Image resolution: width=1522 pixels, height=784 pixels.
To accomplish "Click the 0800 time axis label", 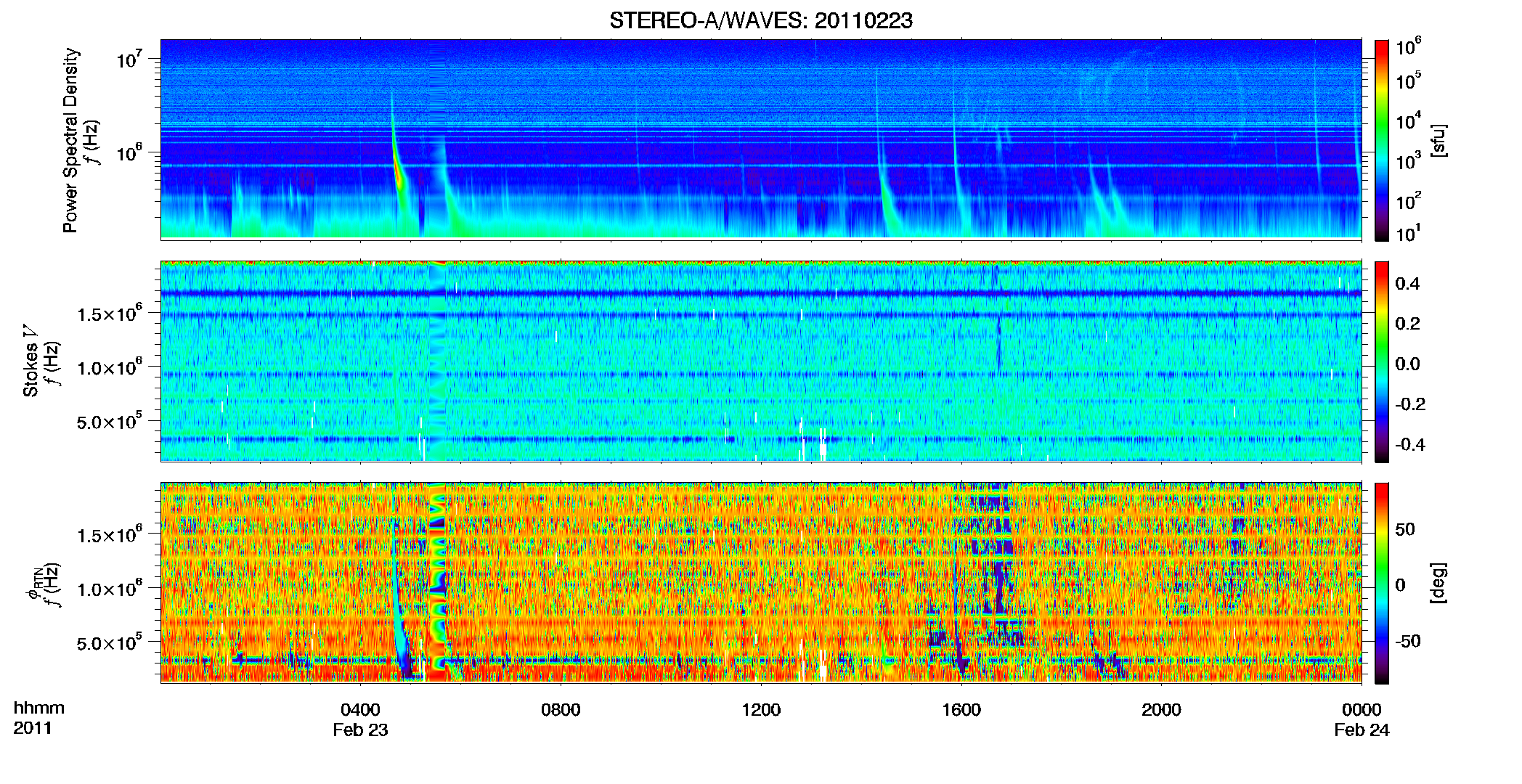I will 561,709.
